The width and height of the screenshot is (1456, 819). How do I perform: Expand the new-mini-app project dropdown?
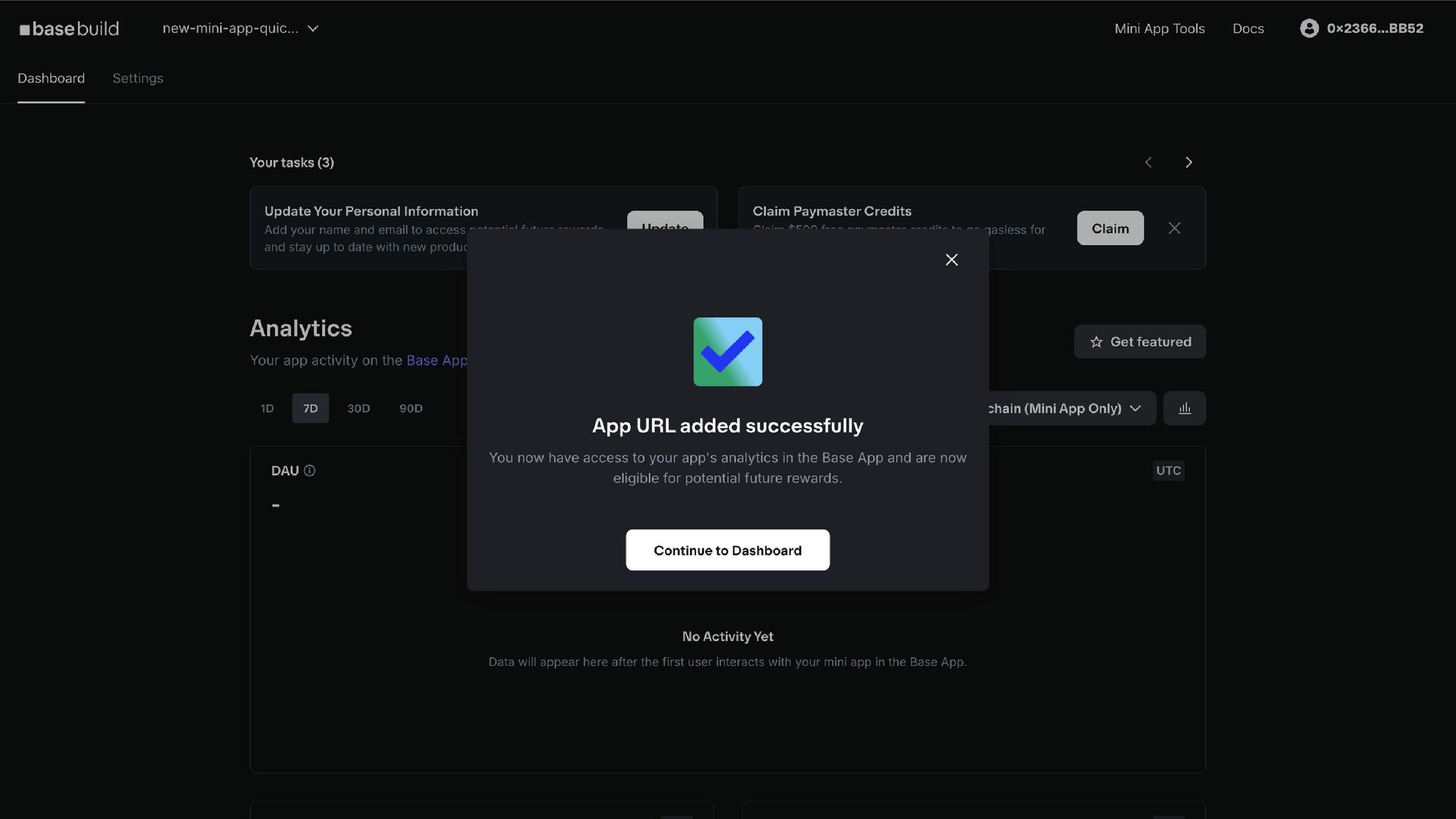[x=240, y=29]
